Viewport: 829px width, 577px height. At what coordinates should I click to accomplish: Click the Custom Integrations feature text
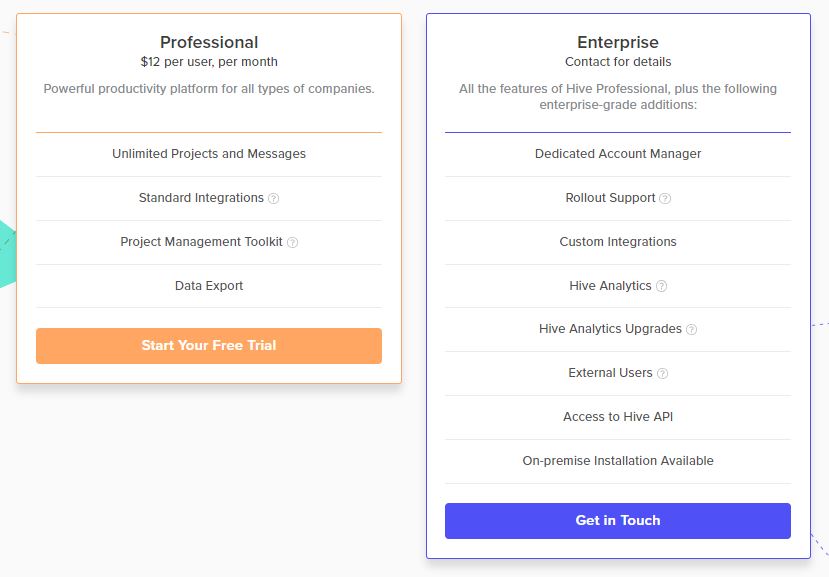coord(618,242)
